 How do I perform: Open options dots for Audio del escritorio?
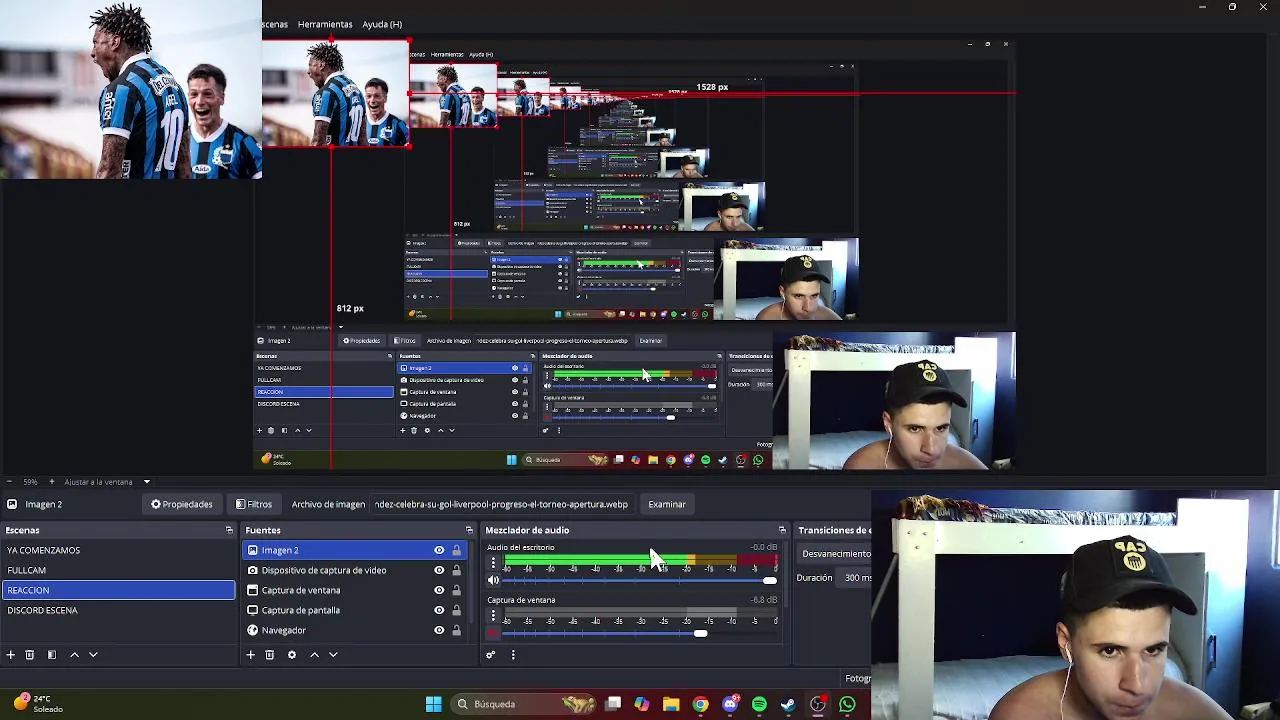493,564
